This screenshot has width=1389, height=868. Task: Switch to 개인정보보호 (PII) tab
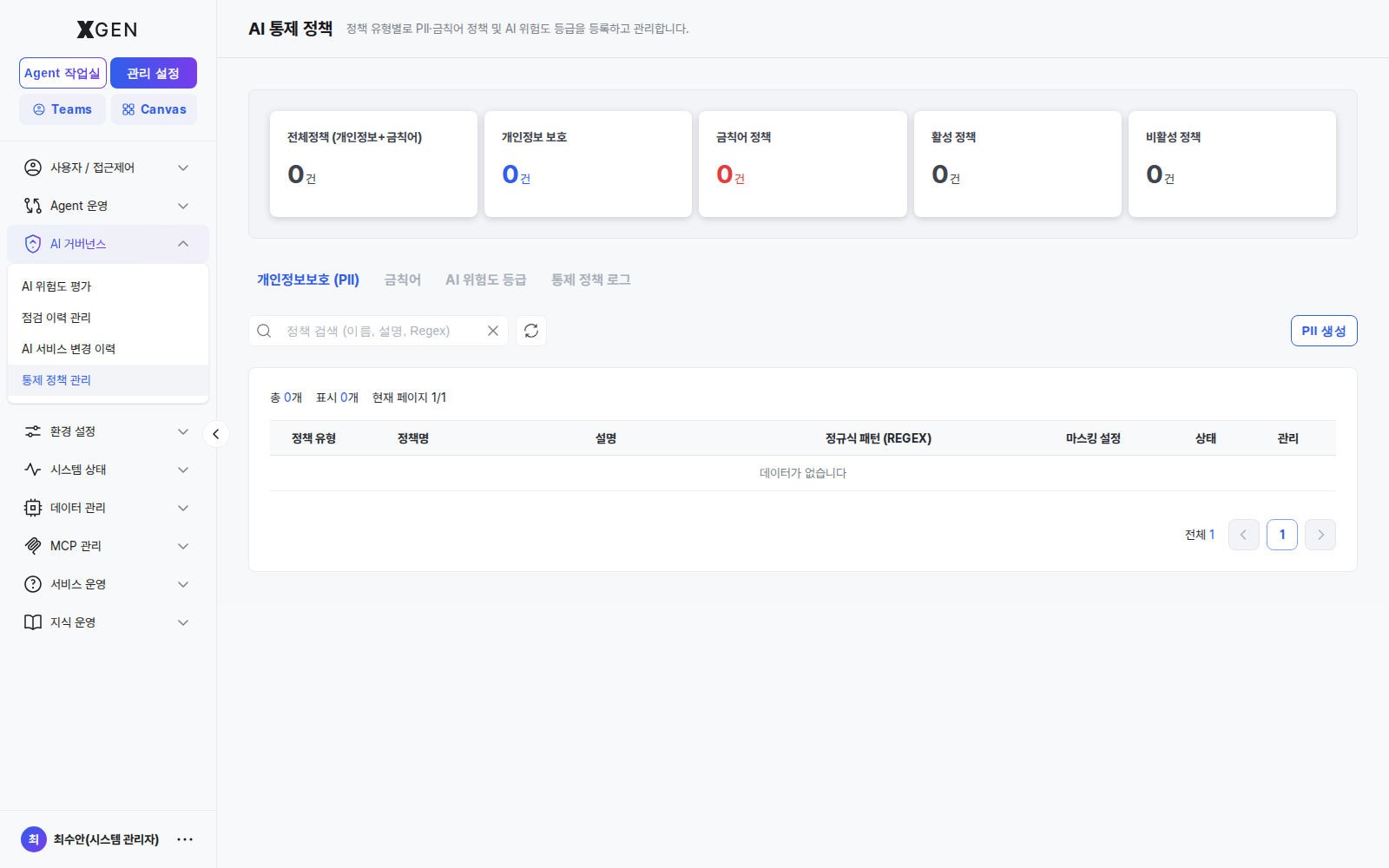[x=308, y=279]
